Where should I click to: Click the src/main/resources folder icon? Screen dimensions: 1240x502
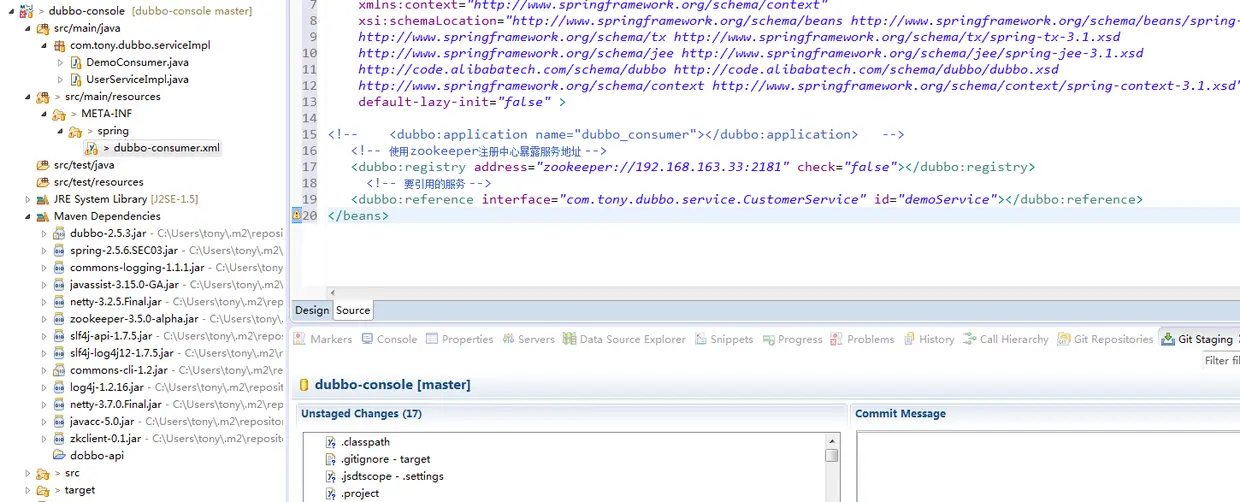click(x=43, y=97)
